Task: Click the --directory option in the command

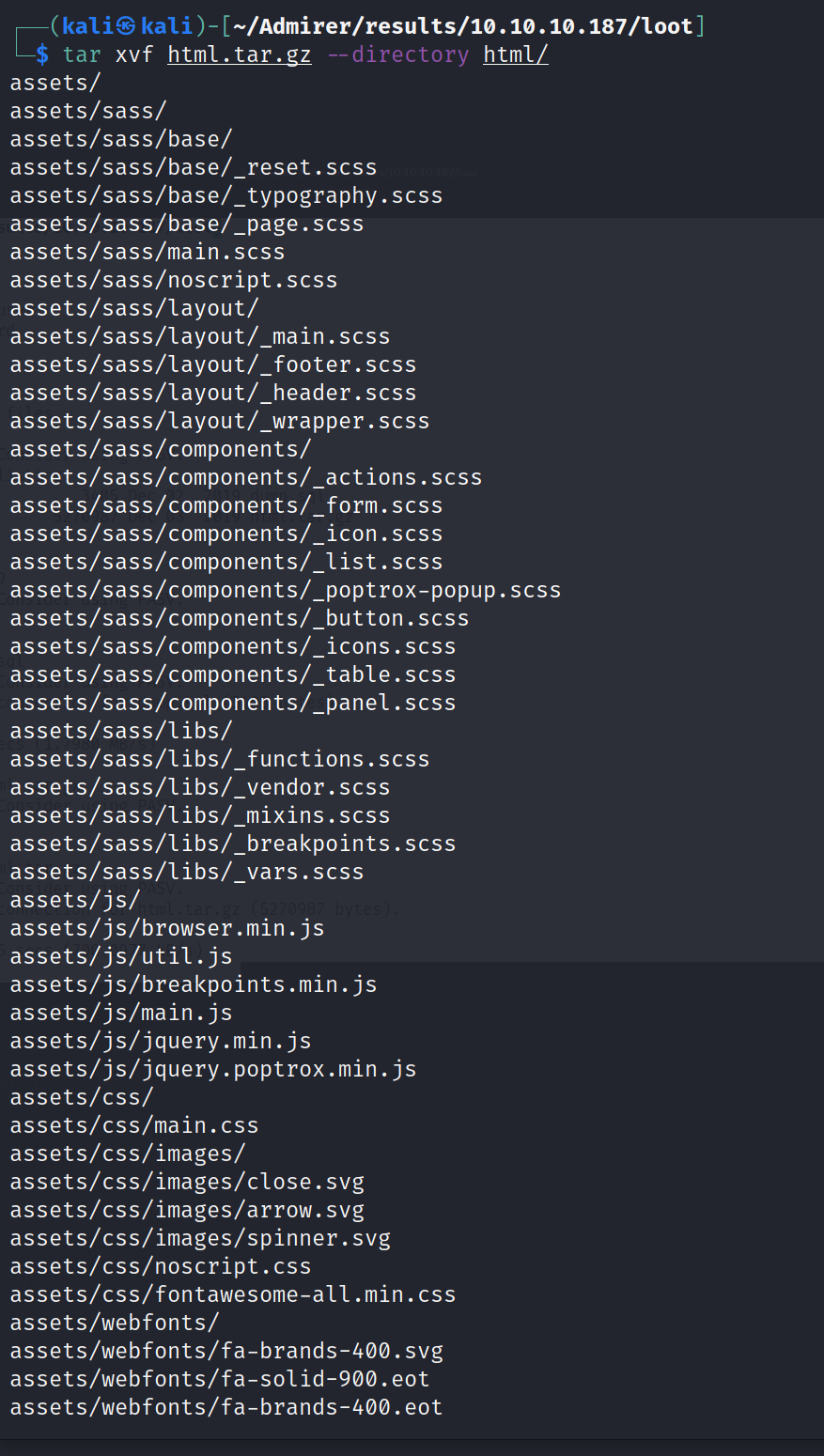Action: click(x=397, y=54)
